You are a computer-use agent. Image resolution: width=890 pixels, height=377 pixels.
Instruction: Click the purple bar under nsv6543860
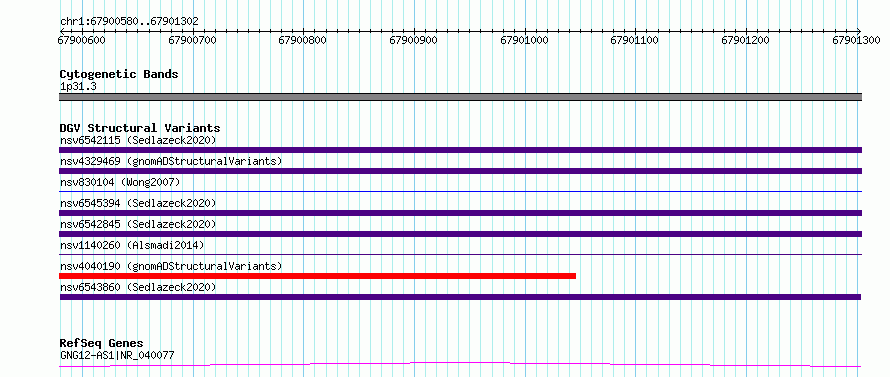click(x=460, y=297)
